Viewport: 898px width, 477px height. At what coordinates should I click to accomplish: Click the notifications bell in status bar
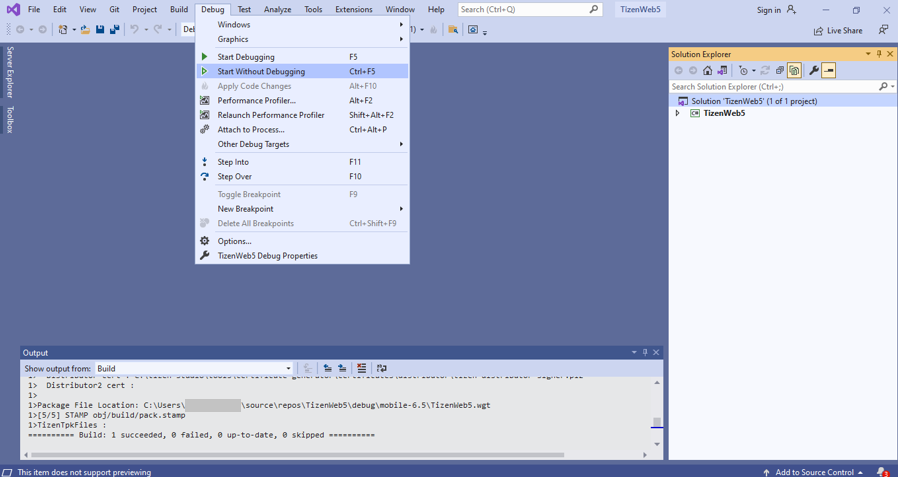pyautogui.click(x=882, y=471)
